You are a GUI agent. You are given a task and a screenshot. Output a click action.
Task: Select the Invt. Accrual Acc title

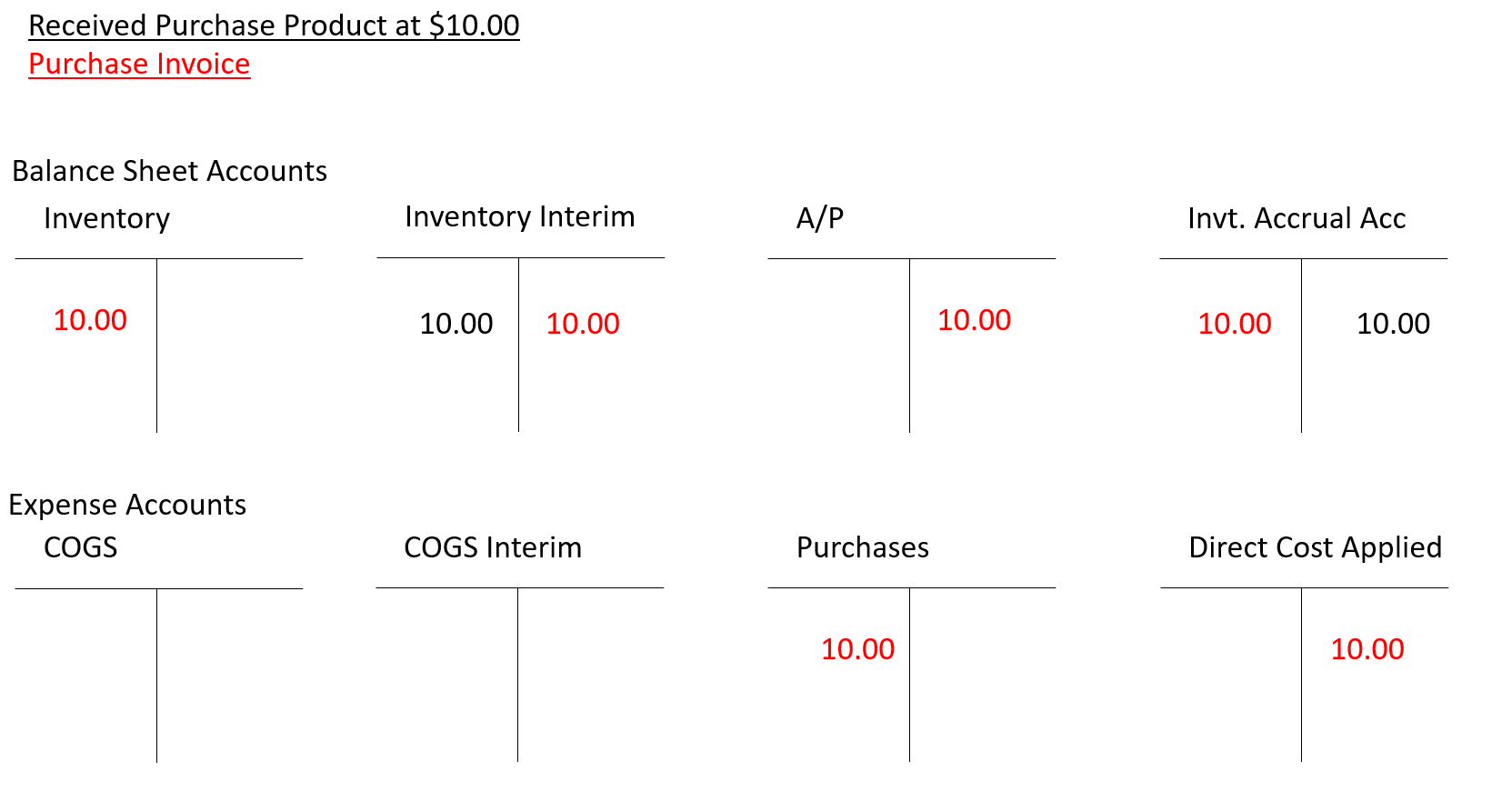pos(1297,218)
